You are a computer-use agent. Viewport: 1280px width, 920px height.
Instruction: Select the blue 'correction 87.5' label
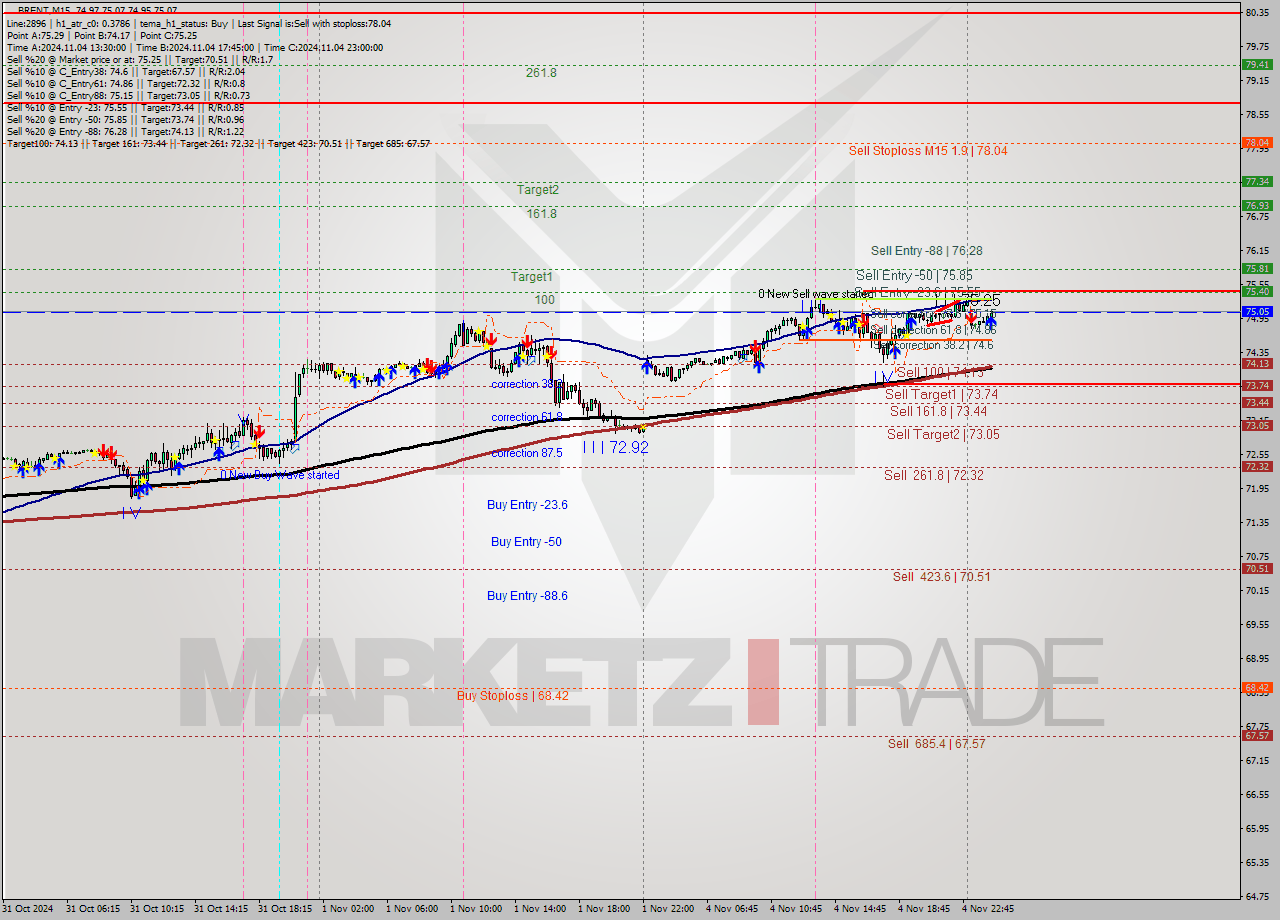point(527,453)
